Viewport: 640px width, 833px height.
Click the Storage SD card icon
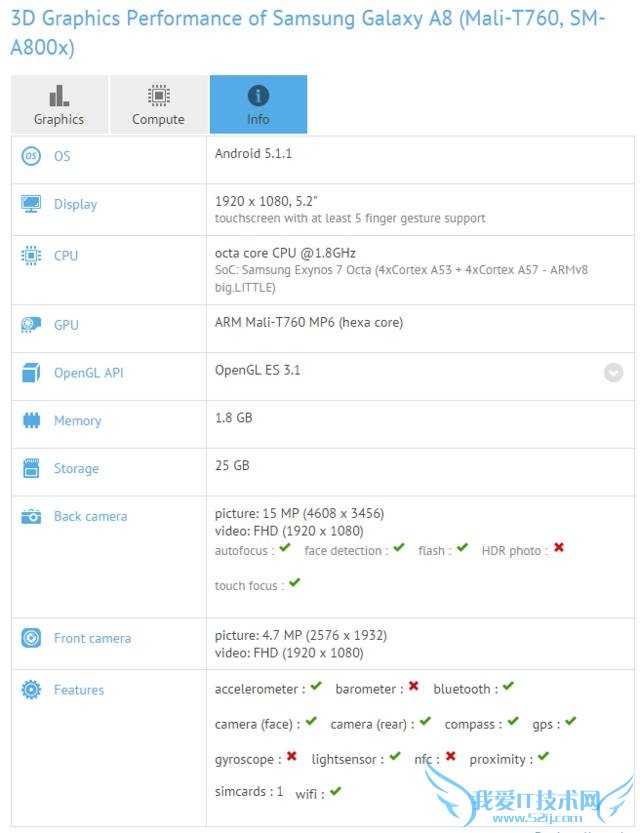coord(31,468)
